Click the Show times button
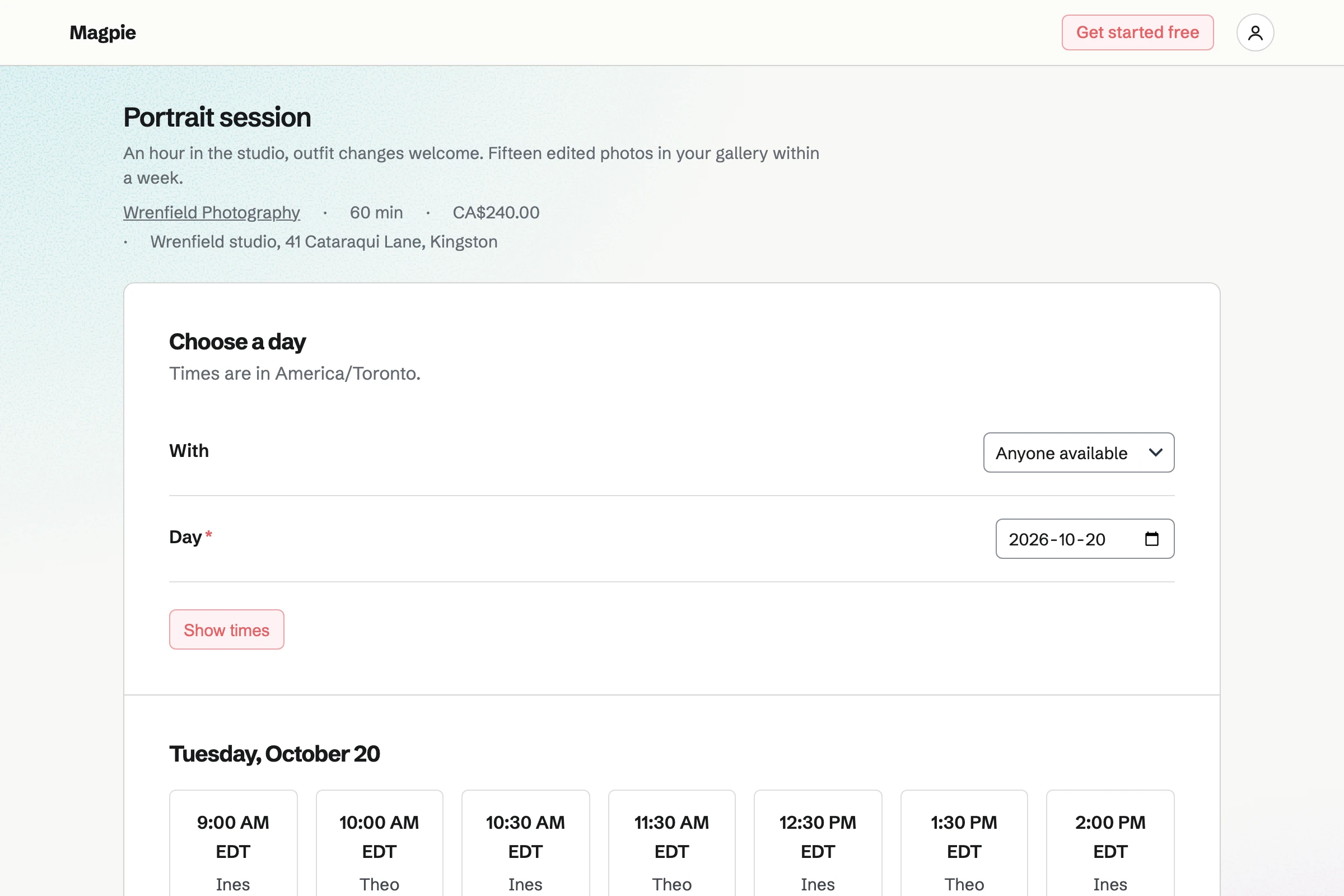Image resolution: width=1344 pixels, height=896 pixels. pyautogui.click(x=226, y=629)
